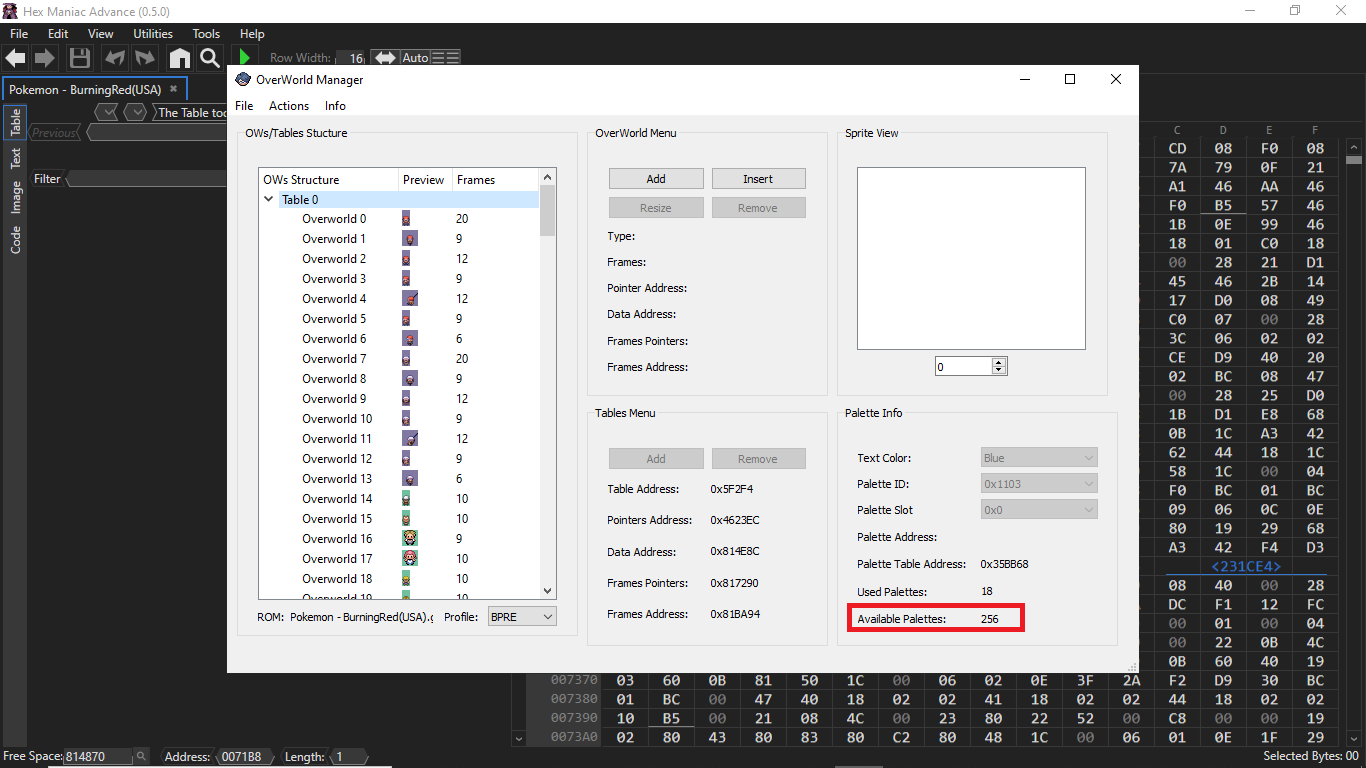
Task: Open the Actions menu in OverWorld Manager
Action: [289, 106]
